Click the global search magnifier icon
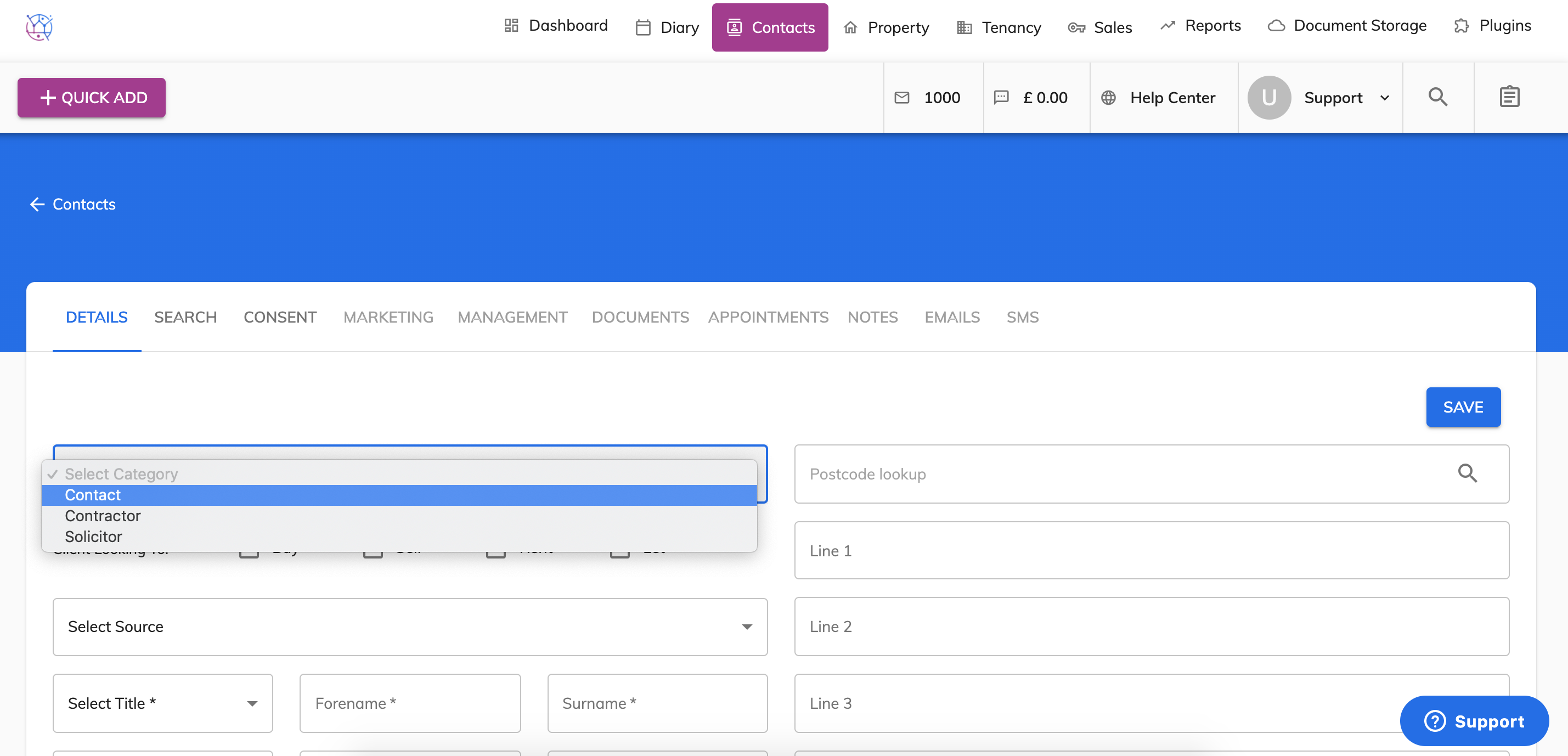The image size is (1568, 756). pos(1438,97)
